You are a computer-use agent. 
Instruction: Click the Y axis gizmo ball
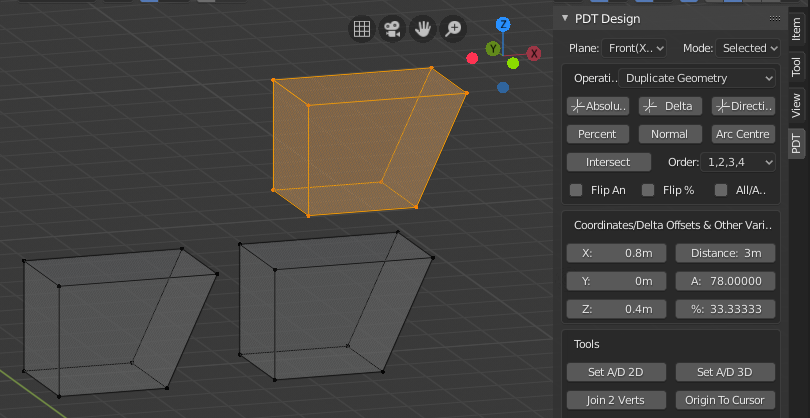pos(493,48)
